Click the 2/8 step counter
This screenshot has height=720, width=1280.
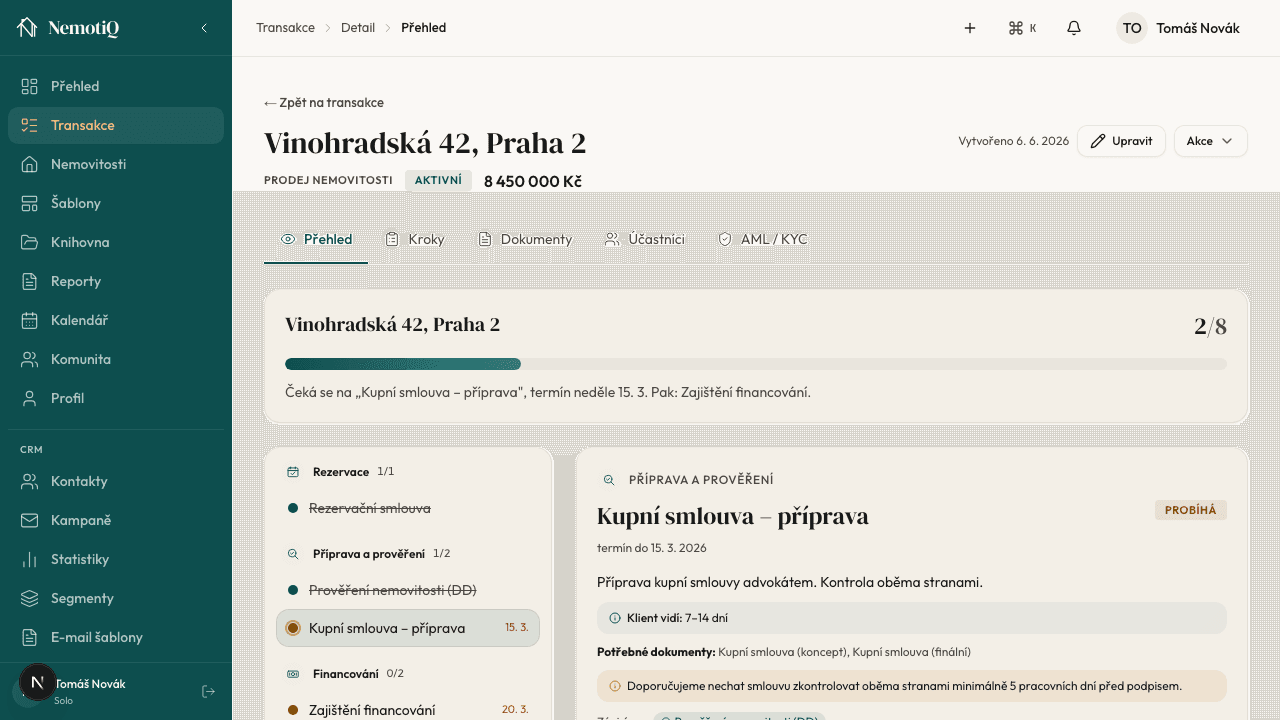tap(1210, 326)
